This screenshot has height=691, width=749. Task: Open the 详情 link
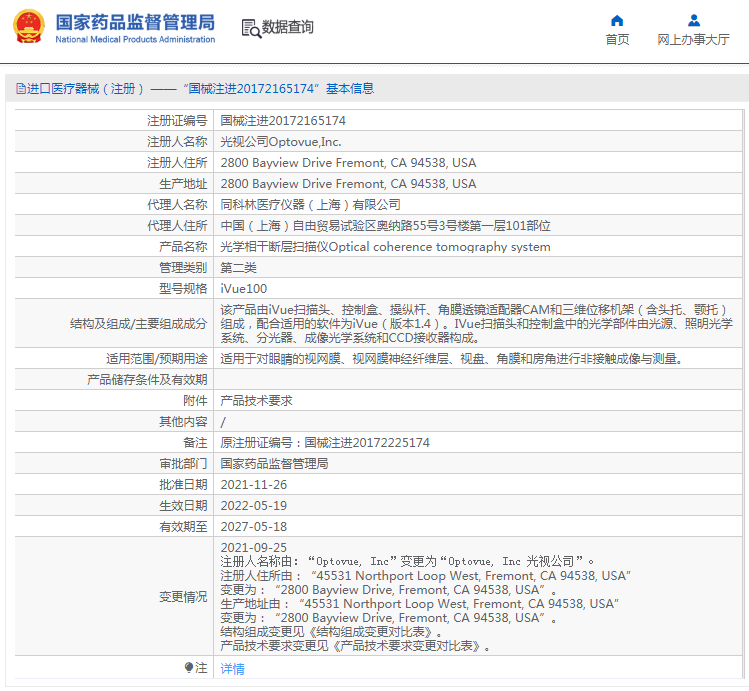coord(232,669)
